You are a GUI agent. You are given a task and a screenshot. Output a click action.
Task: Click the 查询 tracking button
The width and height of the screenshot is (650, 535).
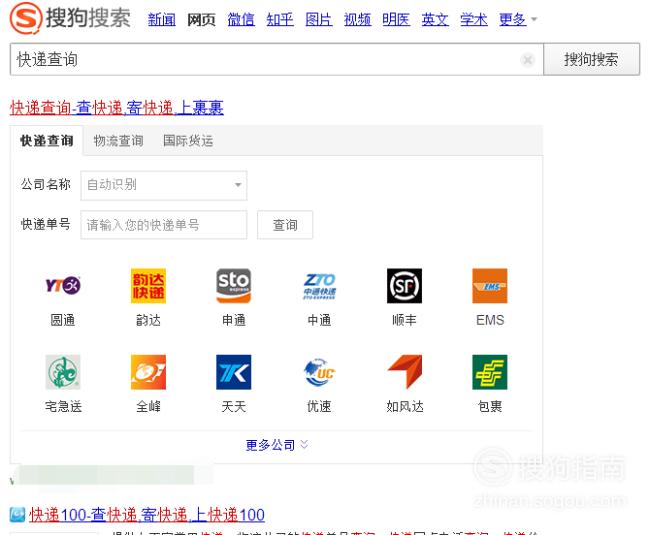[x=285, y=225]
